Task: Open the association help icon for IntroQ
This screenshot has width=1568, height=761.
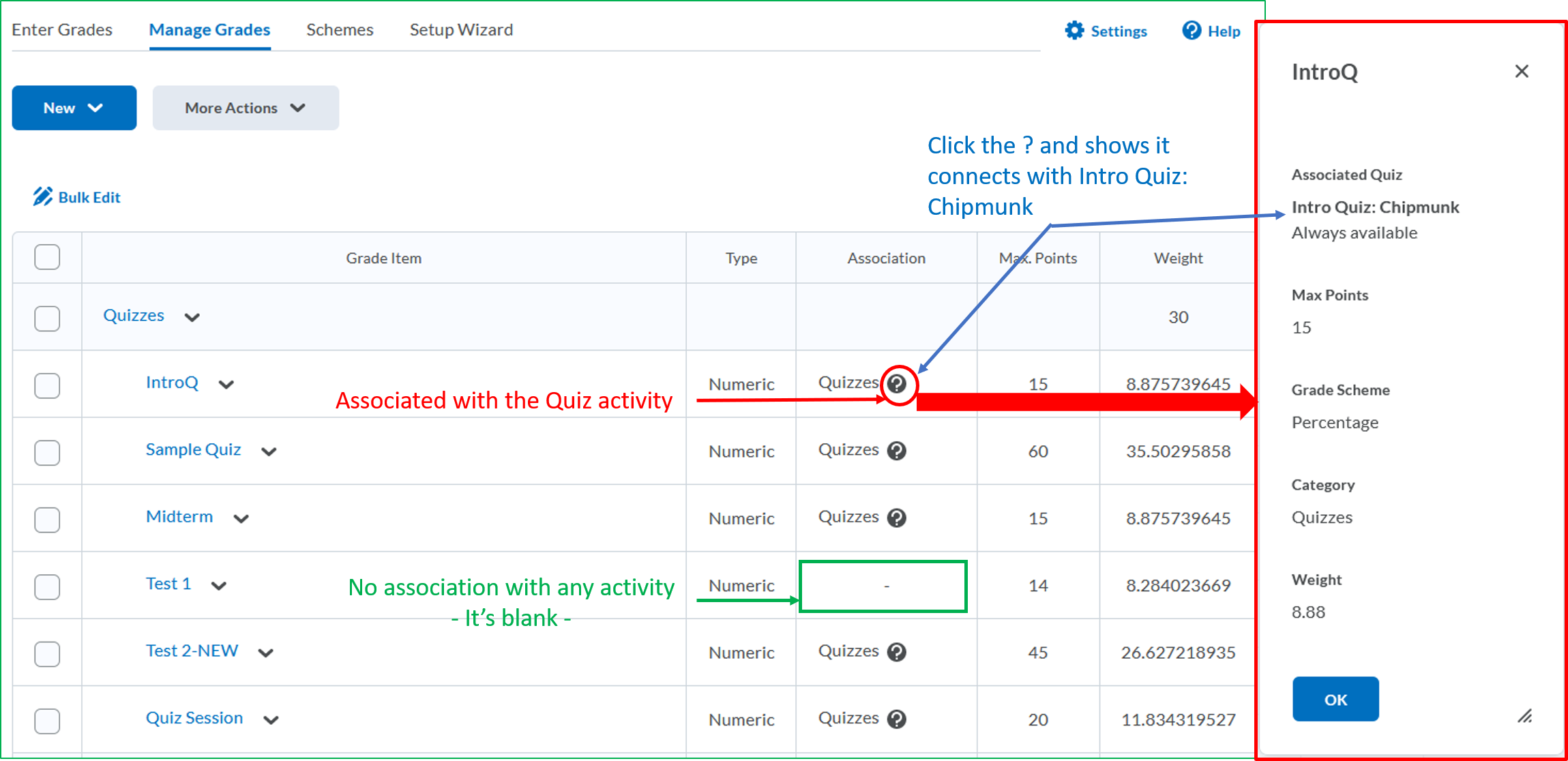Action: (x=898, y=384)
